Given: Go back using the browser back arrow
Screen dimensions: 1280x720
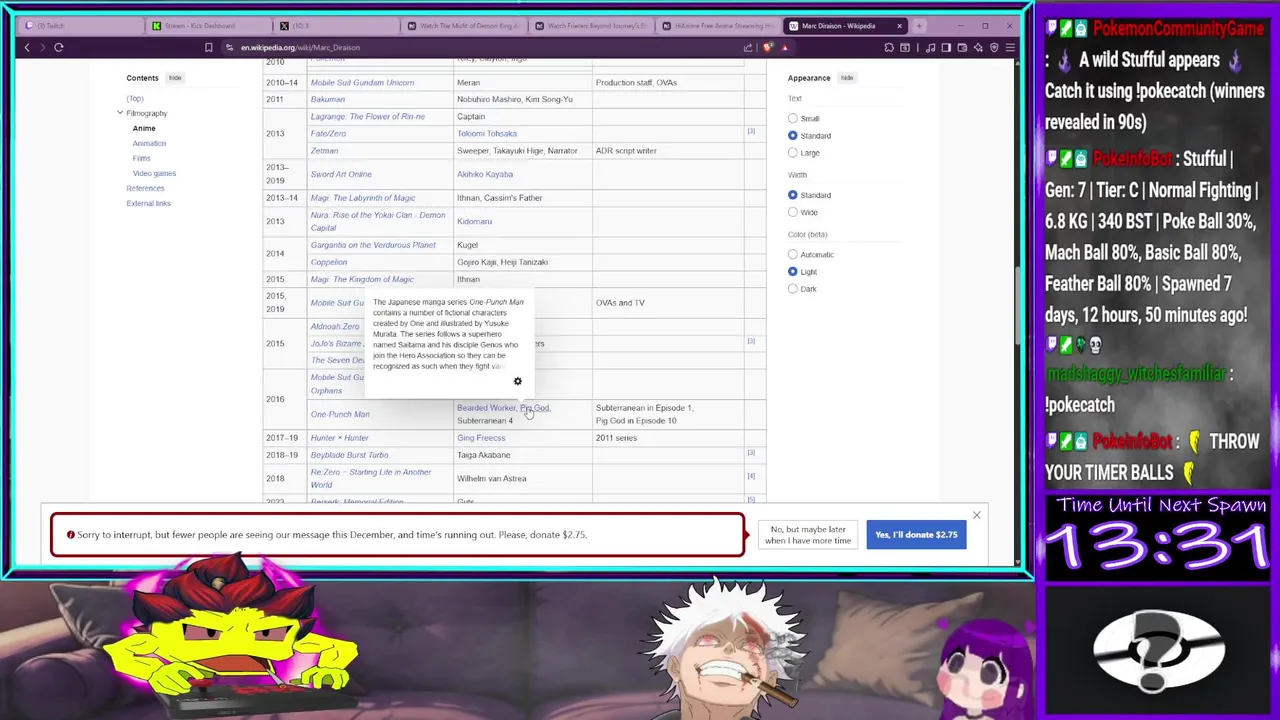Looking at the screenshot, I should click(27, 47).
